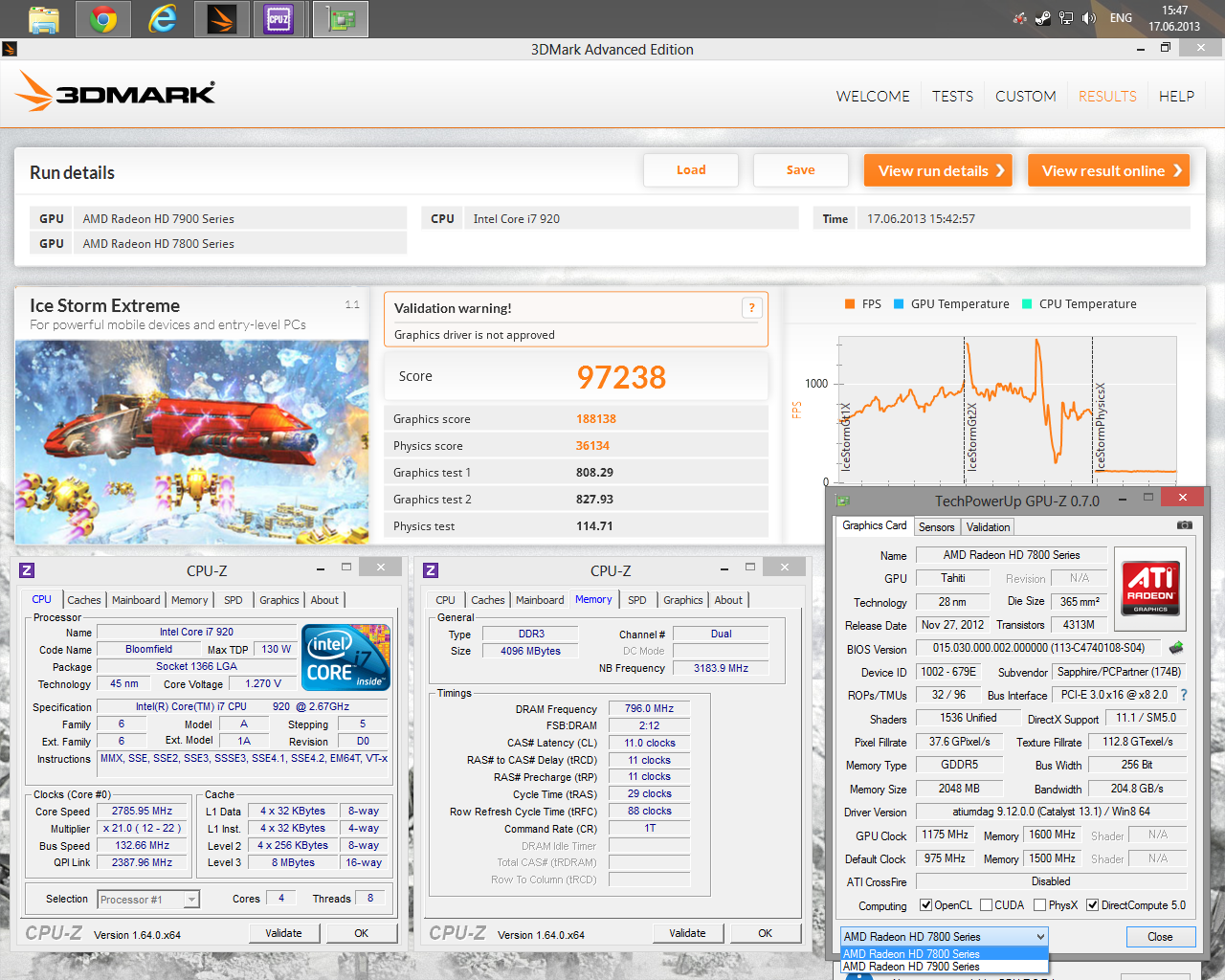
Task: Click Core Speed 2785.95 MHz value
Action: [x=142, y=812]
